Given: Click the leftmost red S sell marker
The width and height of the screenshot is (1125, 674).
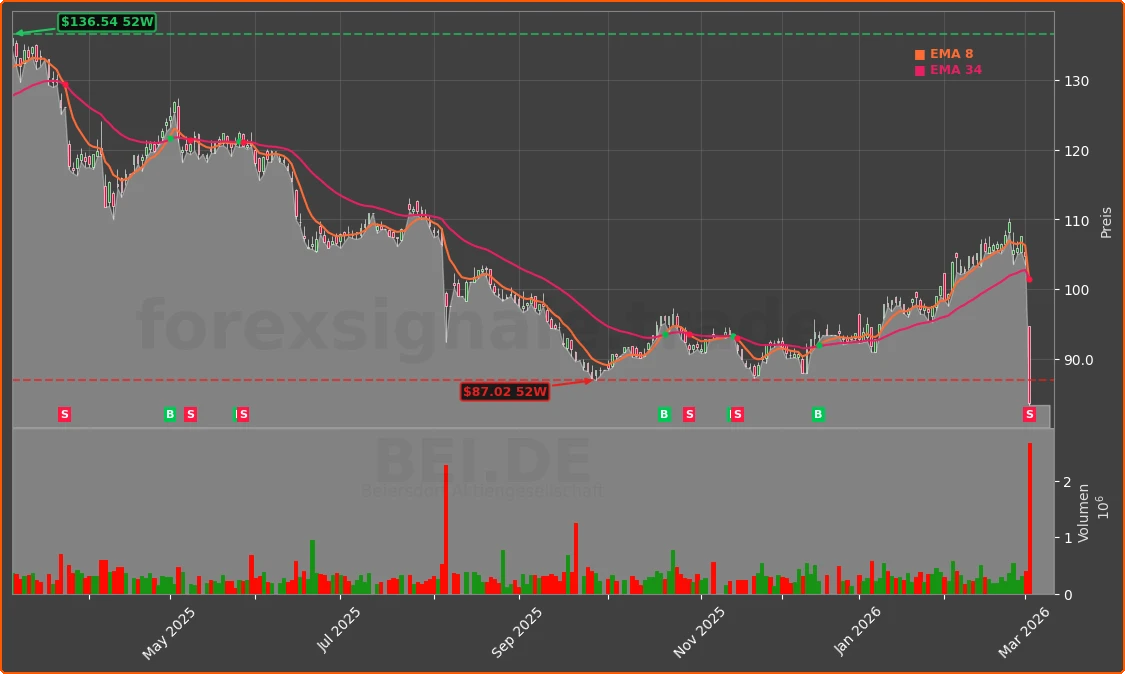Looking at the screenshot, I should (64, 413).
